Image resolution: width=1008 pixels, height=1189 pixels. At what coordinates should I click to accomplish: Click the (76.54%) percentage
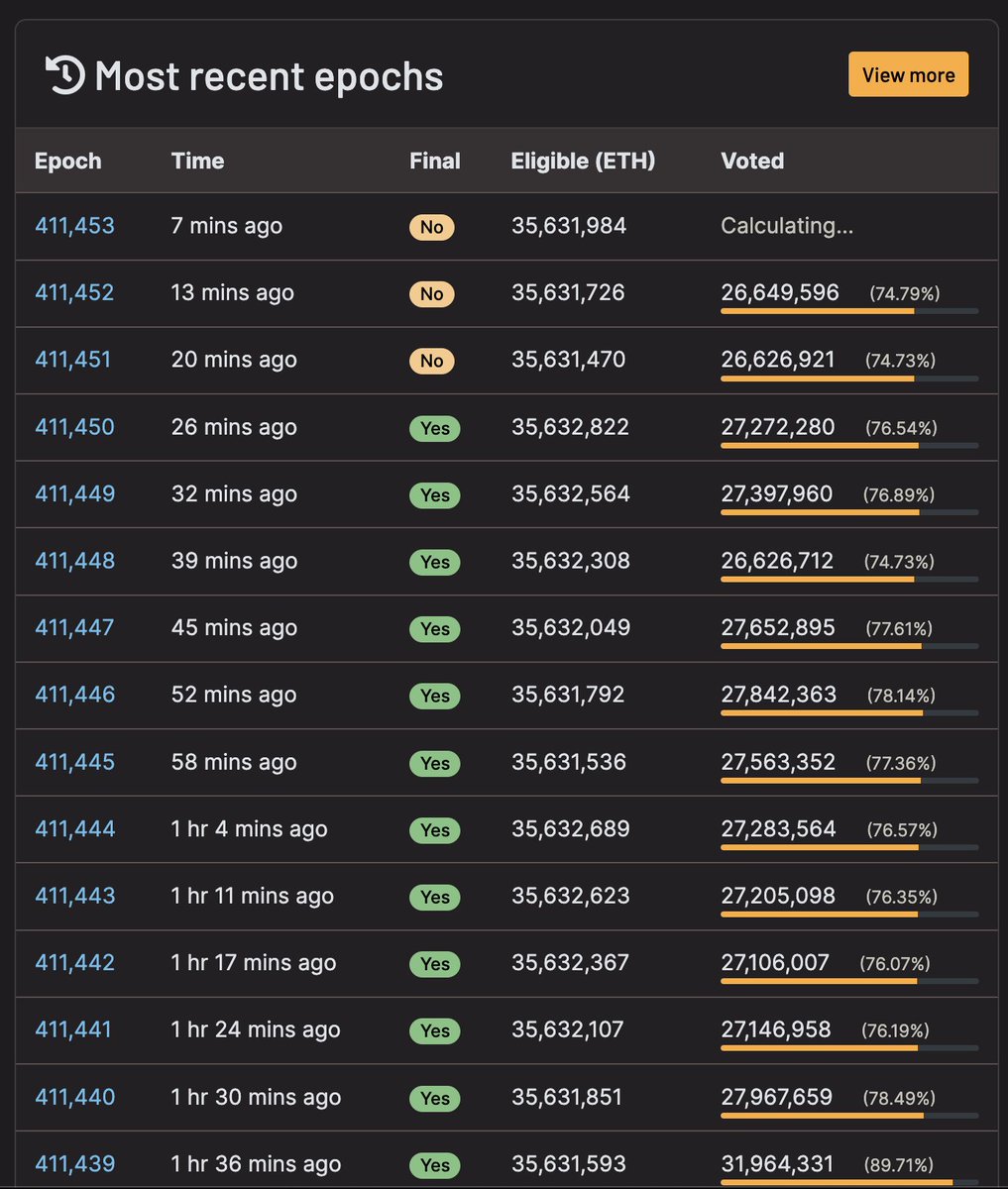coord(901,428)
